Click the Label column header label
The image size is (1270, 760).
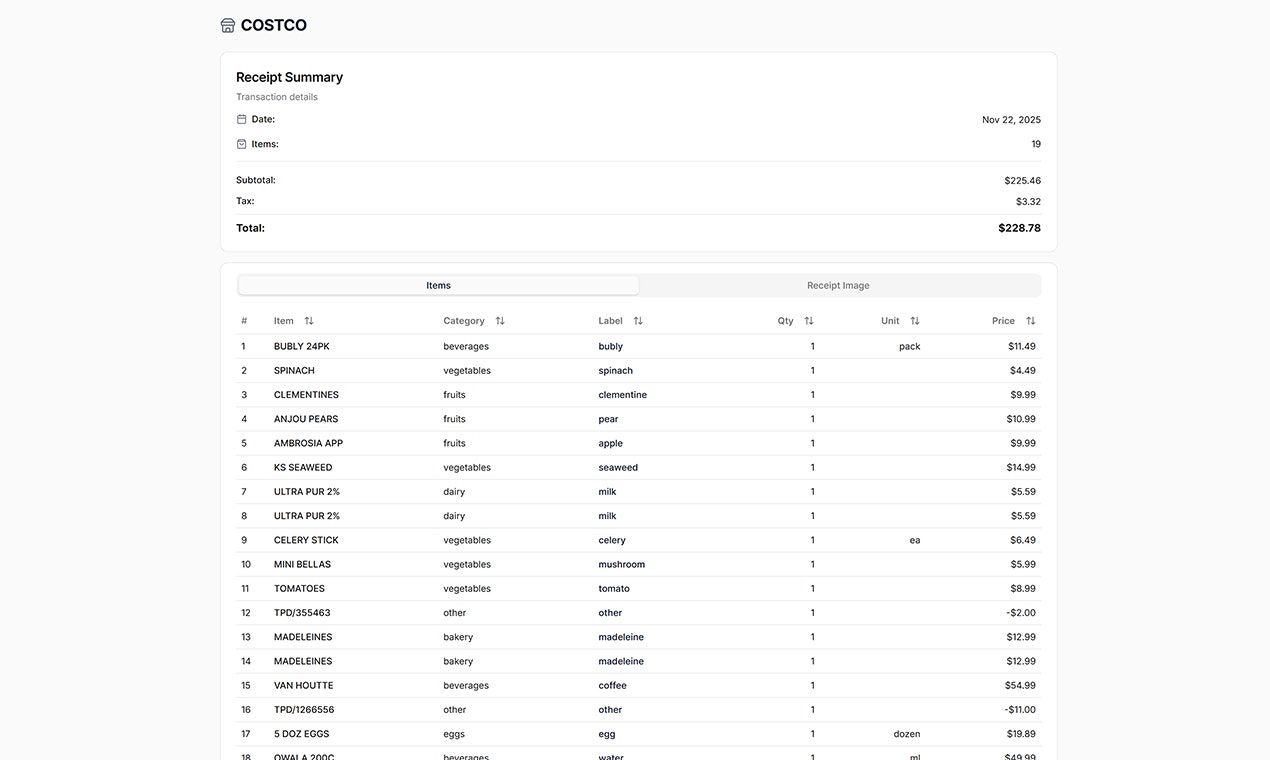coord(610,321)
